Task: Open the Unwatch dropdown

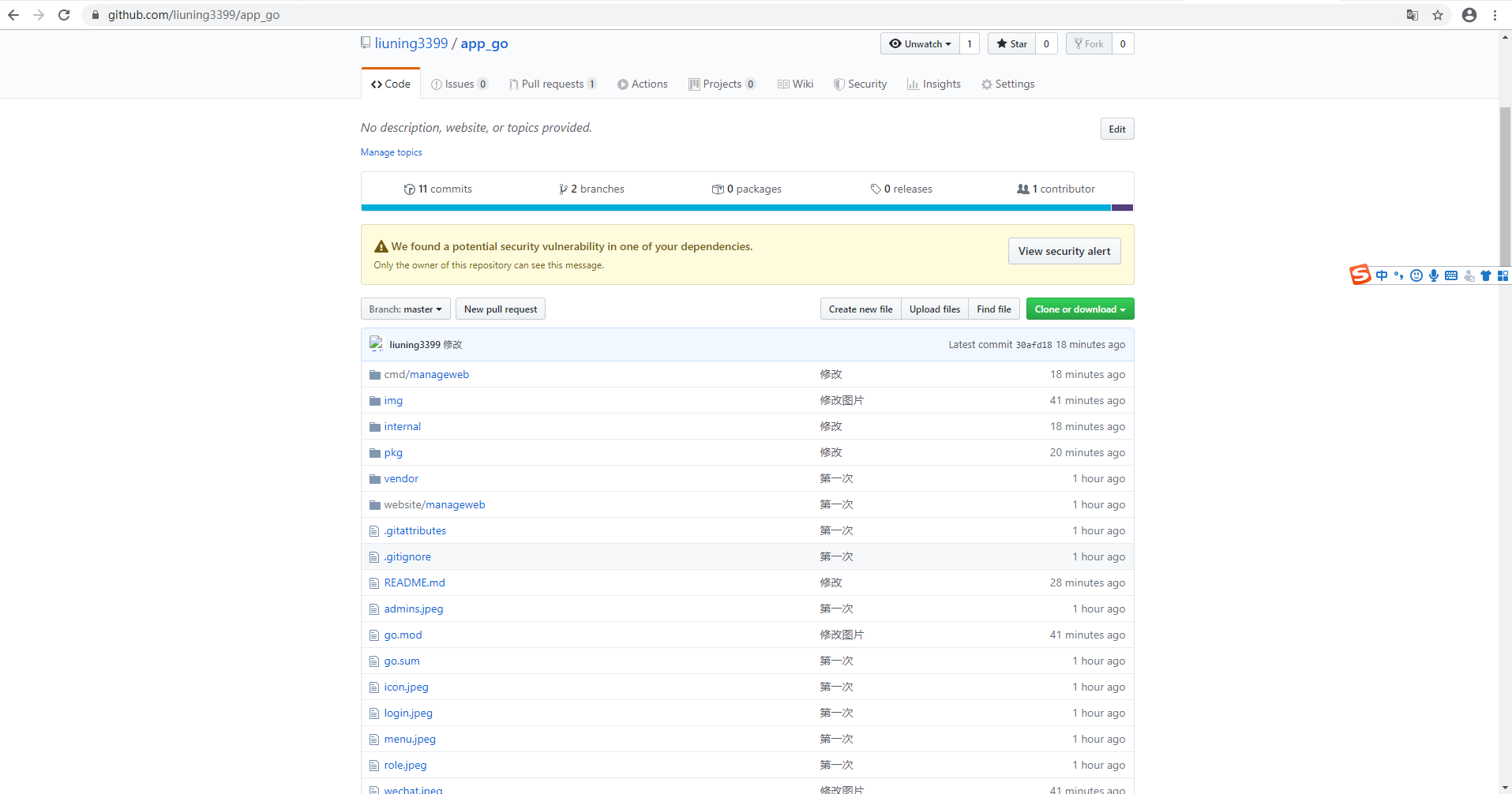Action: tap(920, 43)
